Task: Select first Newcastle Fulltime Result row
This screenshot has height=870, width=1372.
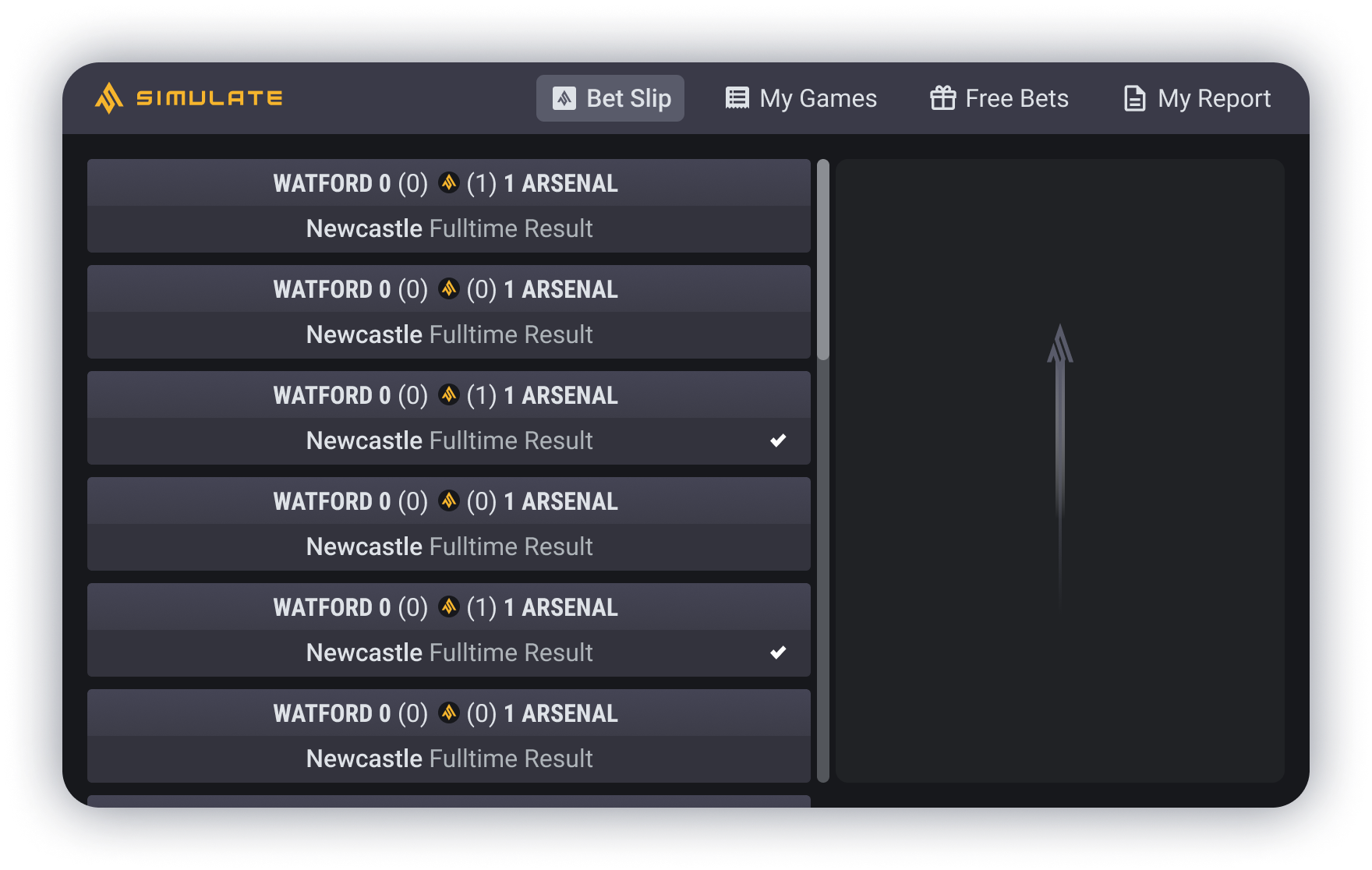Action: point(449,229)
